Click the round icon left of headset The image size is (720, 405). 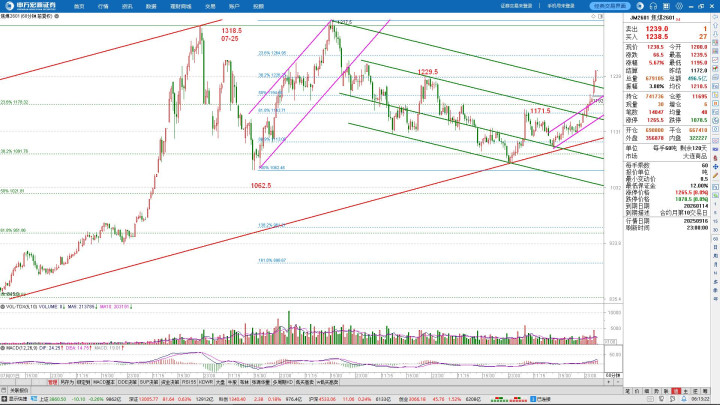[640, 6]
